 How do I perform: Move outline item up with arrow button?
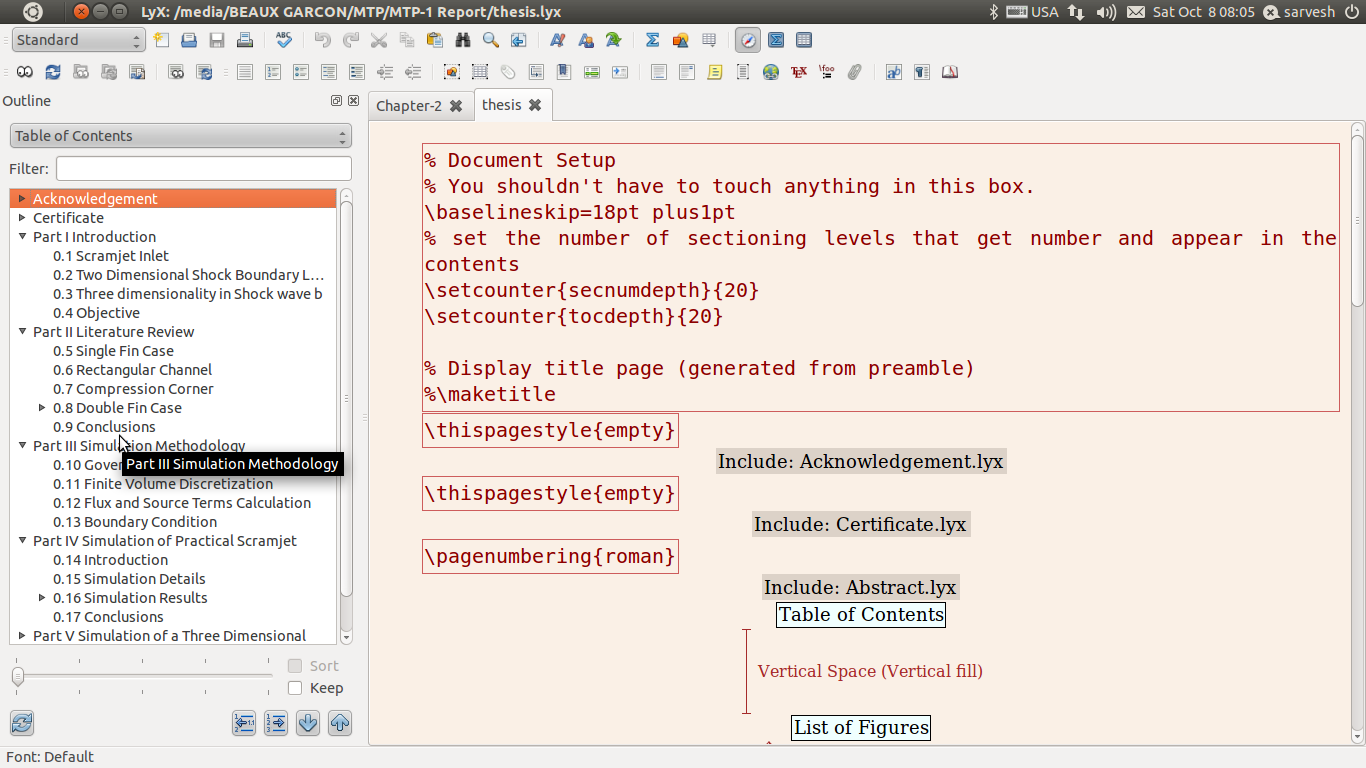click(x=340, y=723)
